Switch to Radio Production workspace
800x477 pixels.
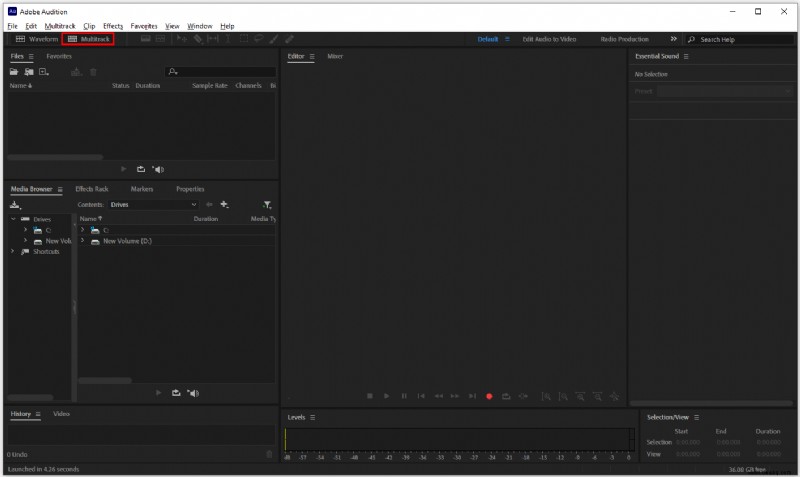coord(624,39)
